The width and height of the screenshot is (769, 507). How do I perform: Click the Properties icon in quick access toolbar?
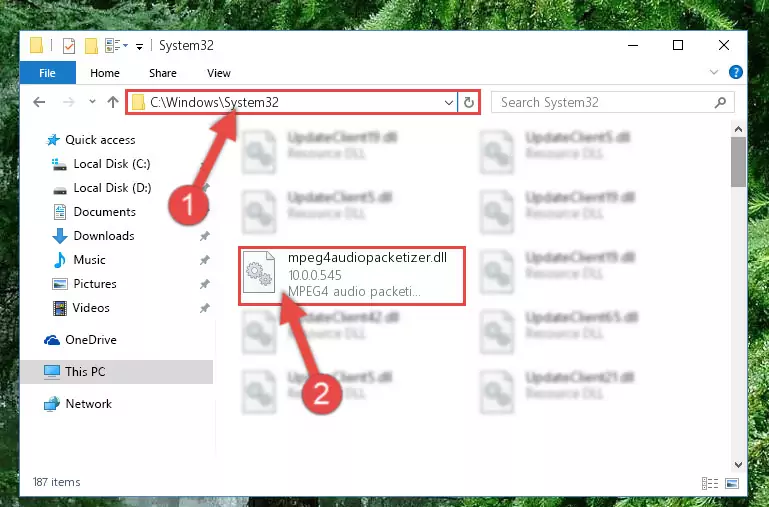69,46
